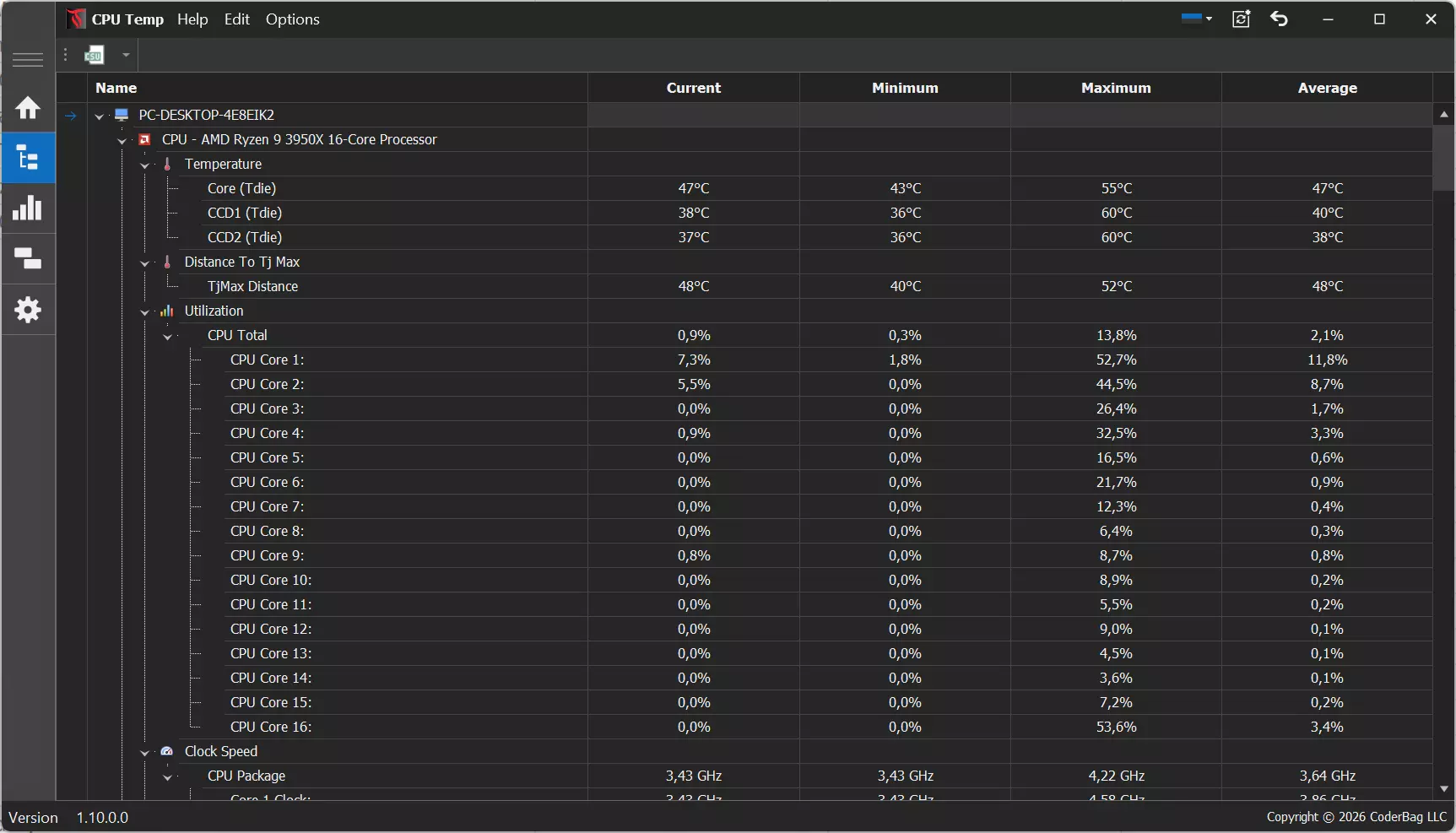Click the screenshot capture icon in title bar

point(1241,19)
